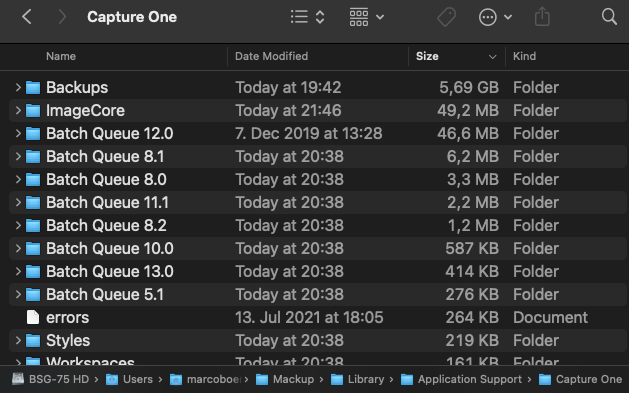The image size is (629, 393).
Task: Click the Styles folder name
Action: 68,340
